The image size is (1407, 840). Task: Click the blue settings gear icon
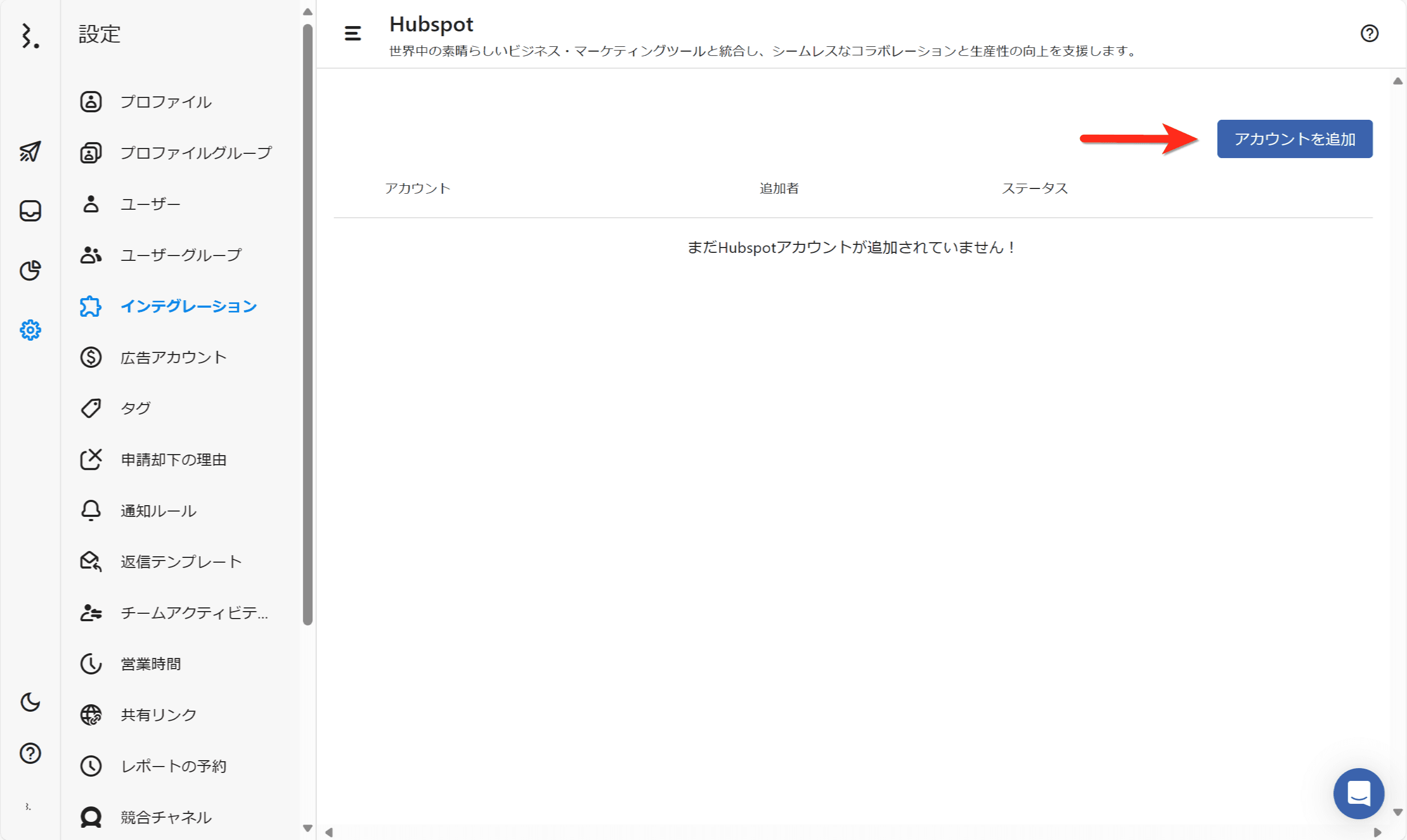(x=30, y=330)
